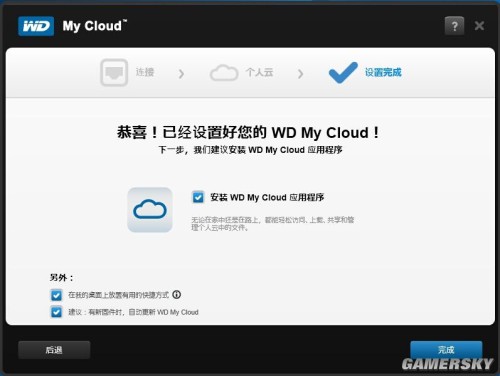
Task: Close the My Cloud setup window
Action: pos(479,26)
